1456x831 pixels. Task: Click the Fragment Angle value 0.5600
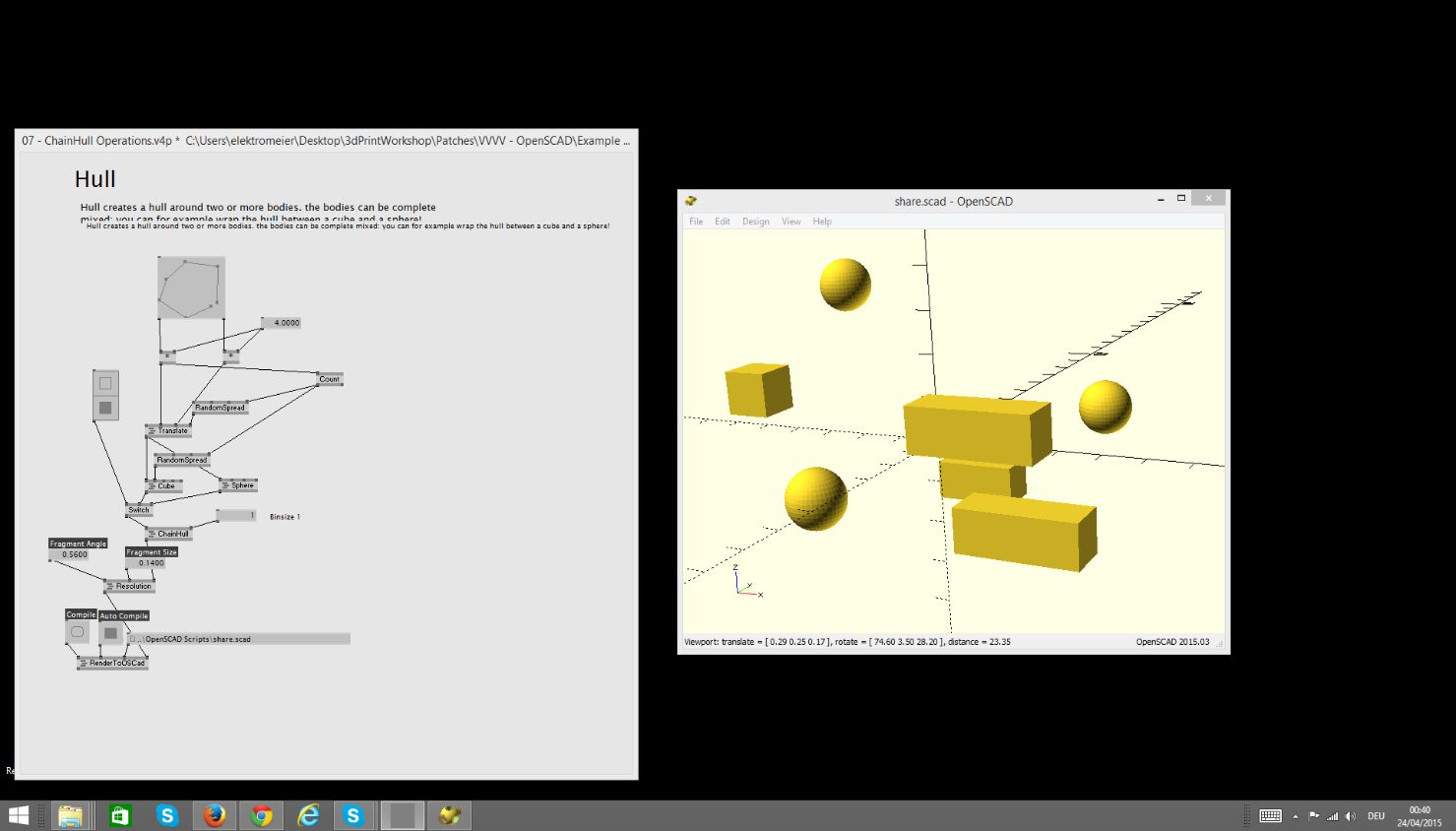(75, 554)
